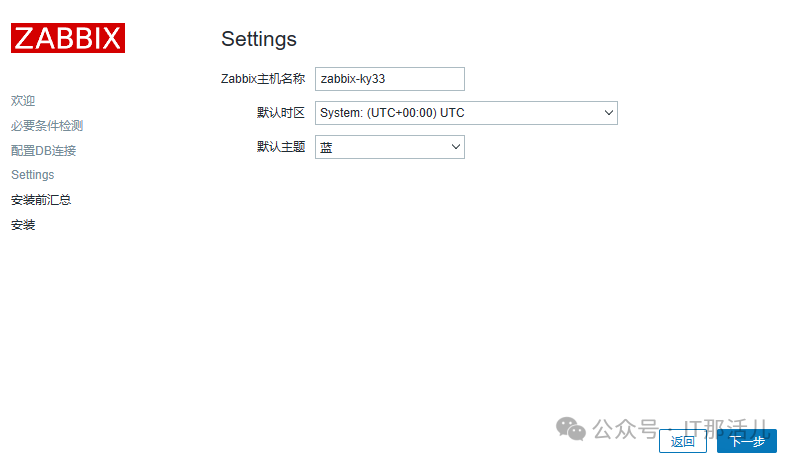Click the 返回 back button
The height and width of the screenshot is (461, 796).
point(683,441)
